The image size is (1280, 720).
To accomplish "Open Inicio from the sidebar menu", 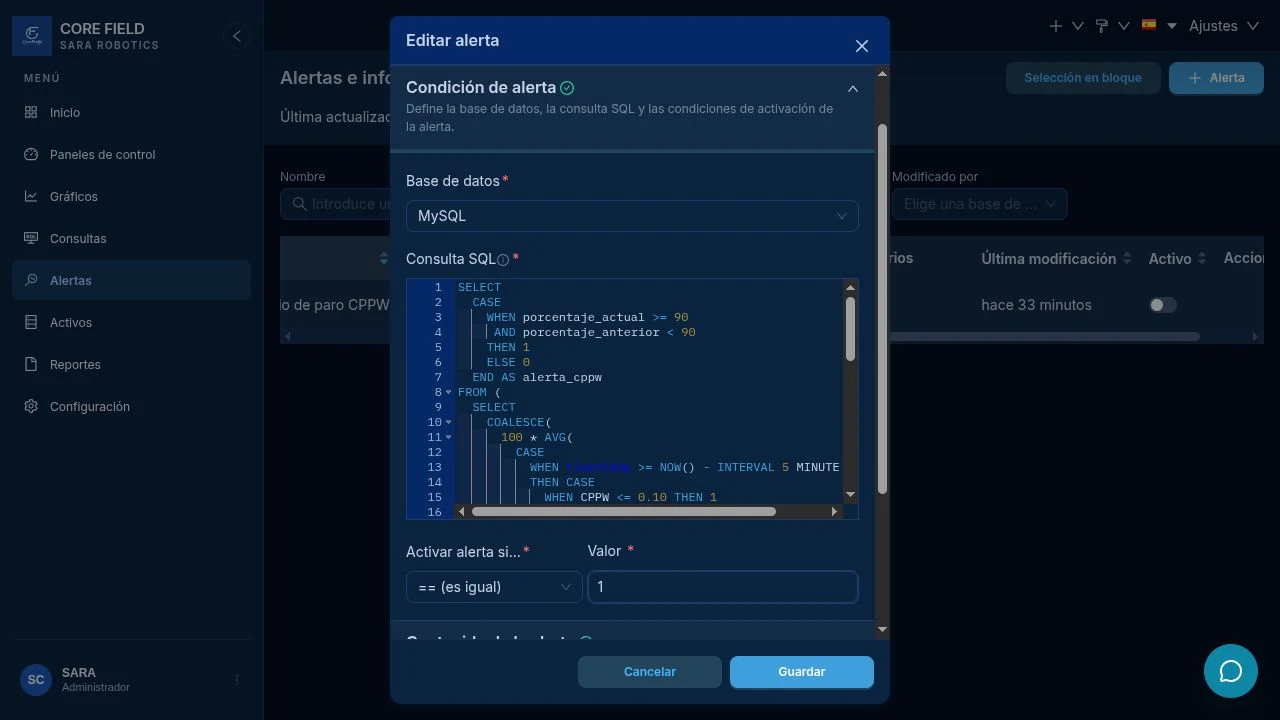I will coord(131,112).
